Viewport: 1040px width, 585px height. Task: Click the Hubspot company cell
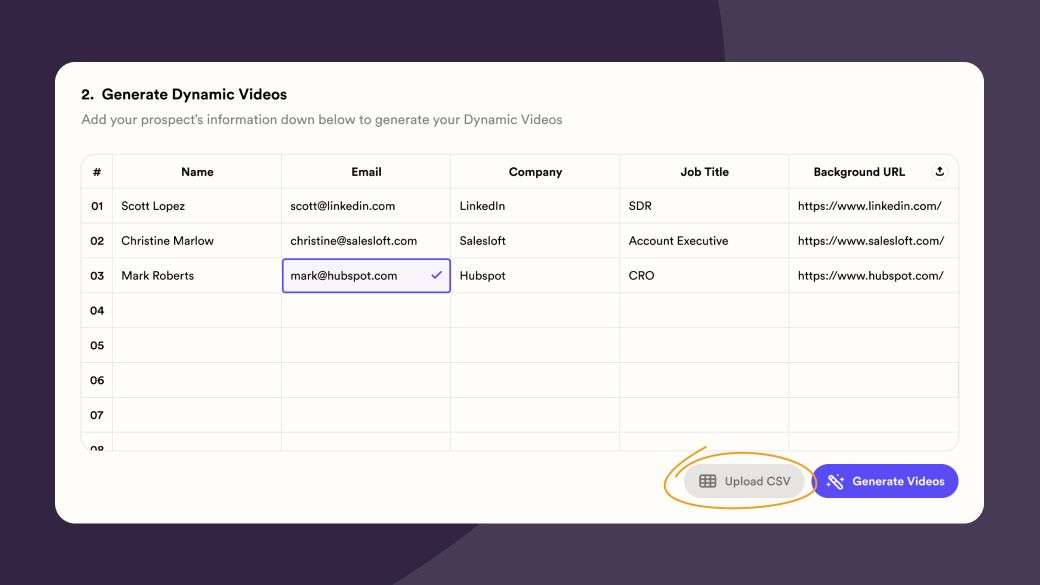535,275
